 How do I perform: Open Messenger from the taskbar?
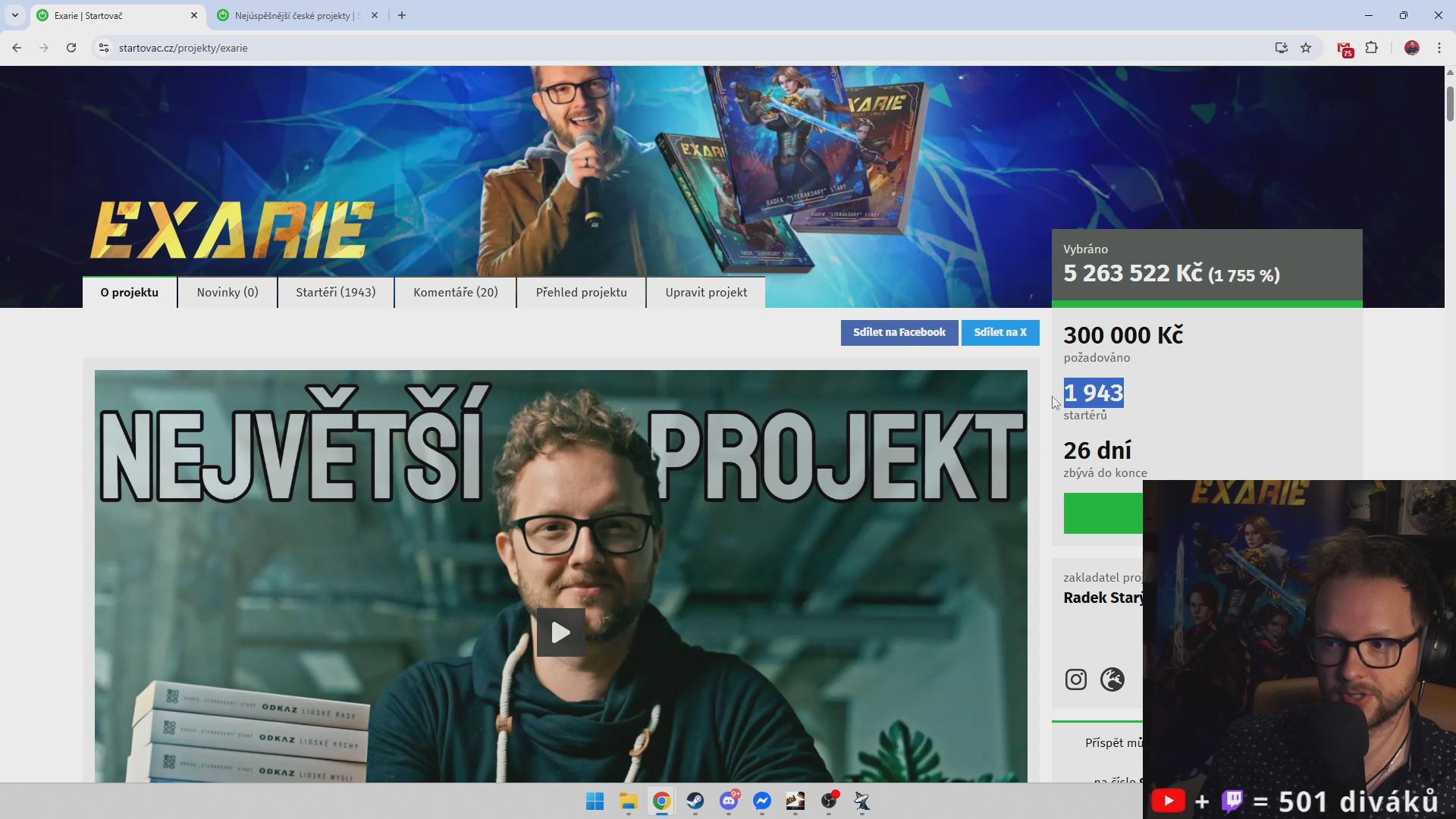[761, 802]
